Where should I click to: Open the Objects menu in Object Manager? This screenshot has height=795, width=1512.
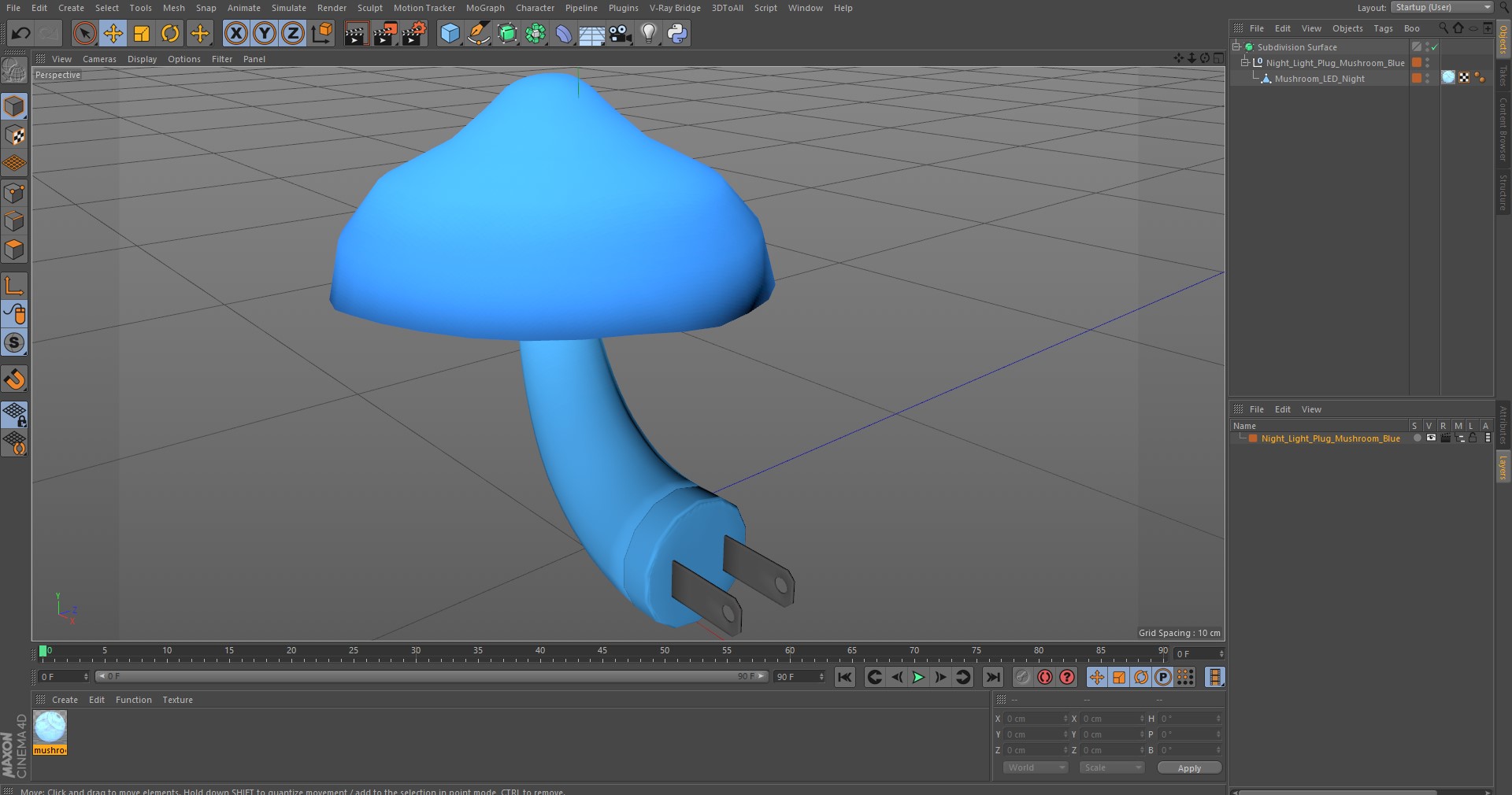pyautogui.click(x=1347, y=28)
